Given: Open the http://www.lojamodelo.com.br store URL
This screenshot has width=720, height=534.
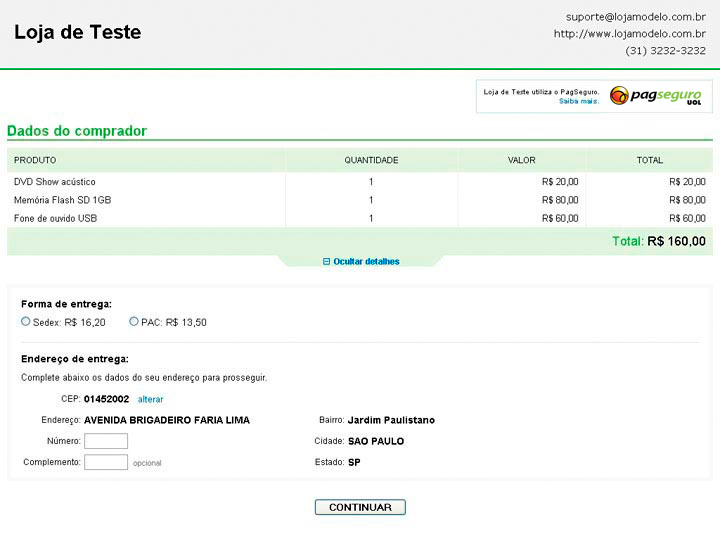Looking at the screenshot, I should (x=630, y=33).
